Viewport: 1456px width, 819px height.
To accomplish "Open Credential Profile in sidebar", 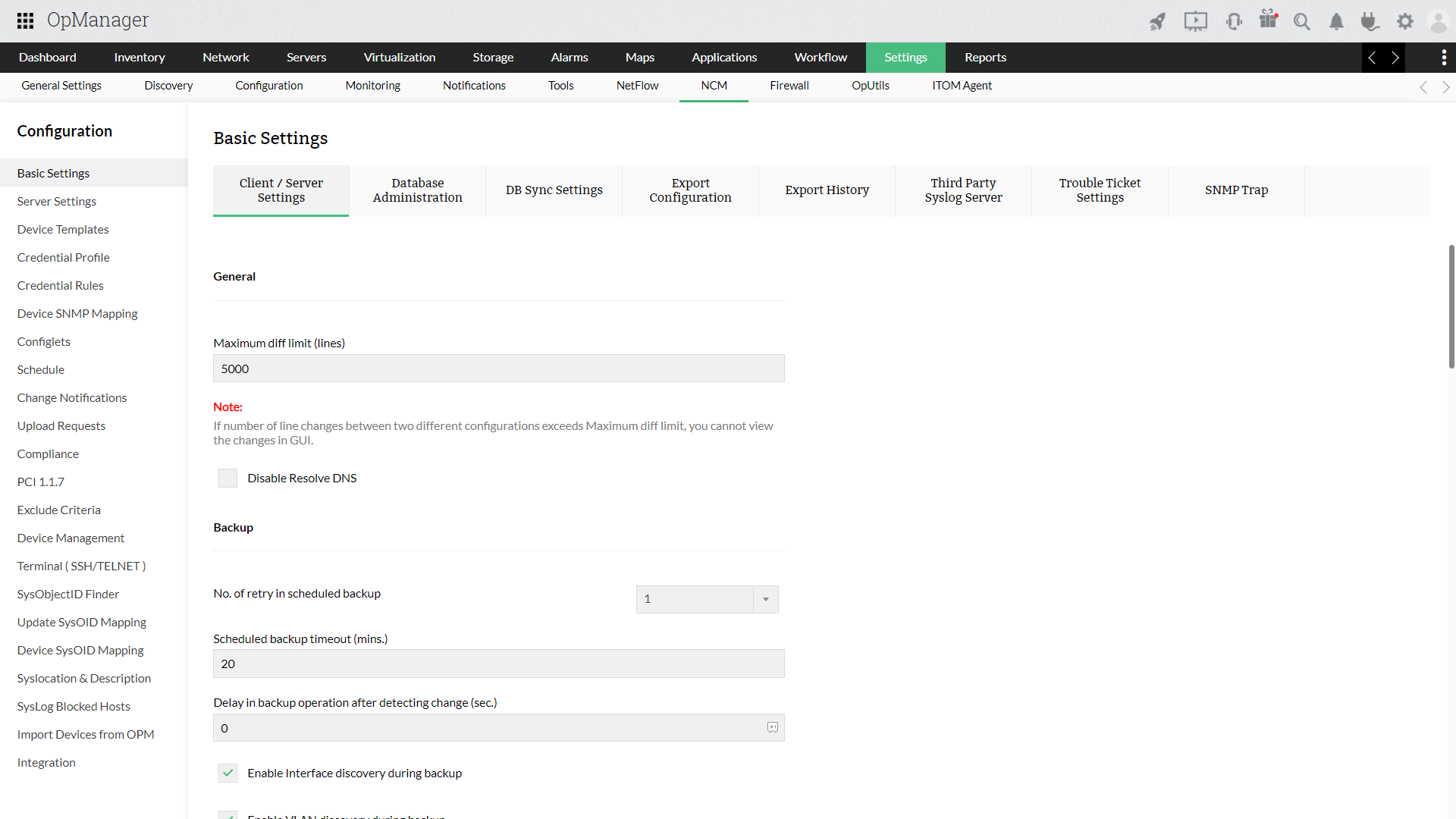I will 64,257.
